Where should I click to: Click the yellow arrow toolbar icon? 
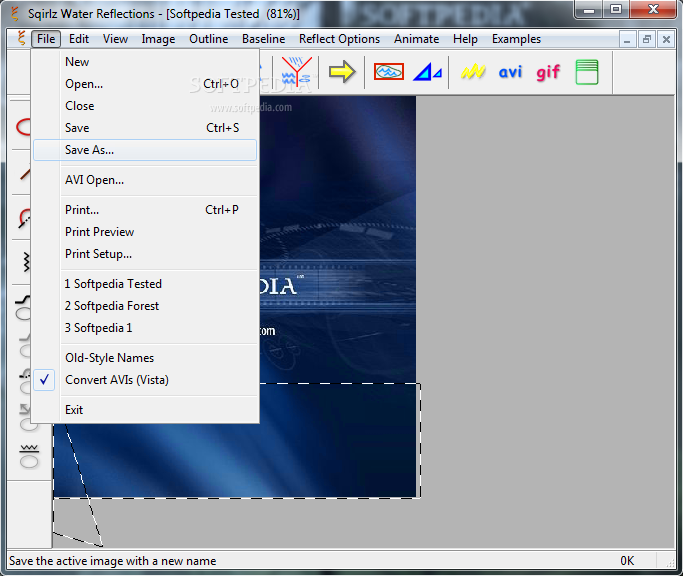click(342, 72)
